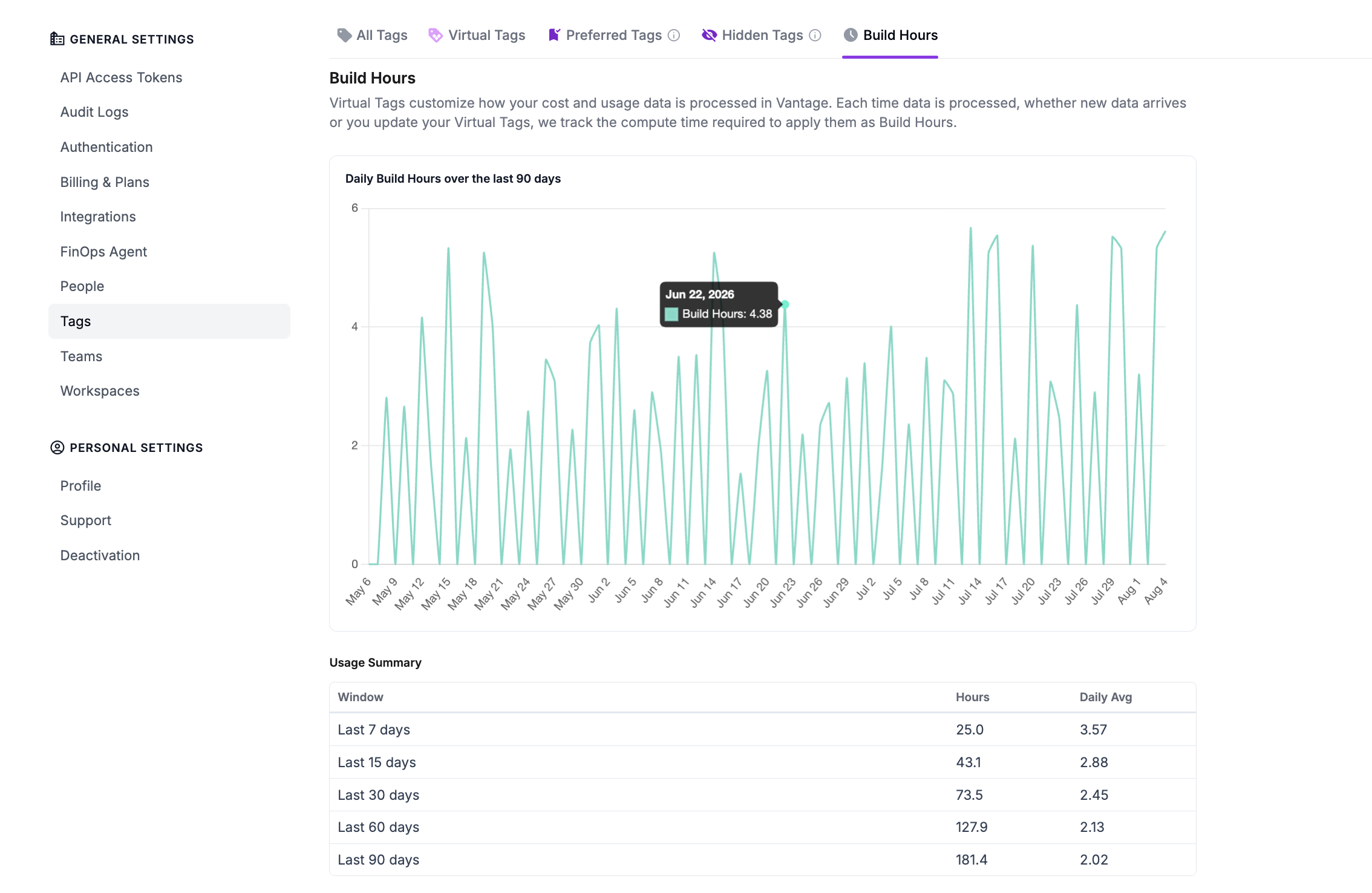The image size is (1372, 893).
Task: Open API Access Tokens settings
Action: pyautogui.click(x=122, y=77)
